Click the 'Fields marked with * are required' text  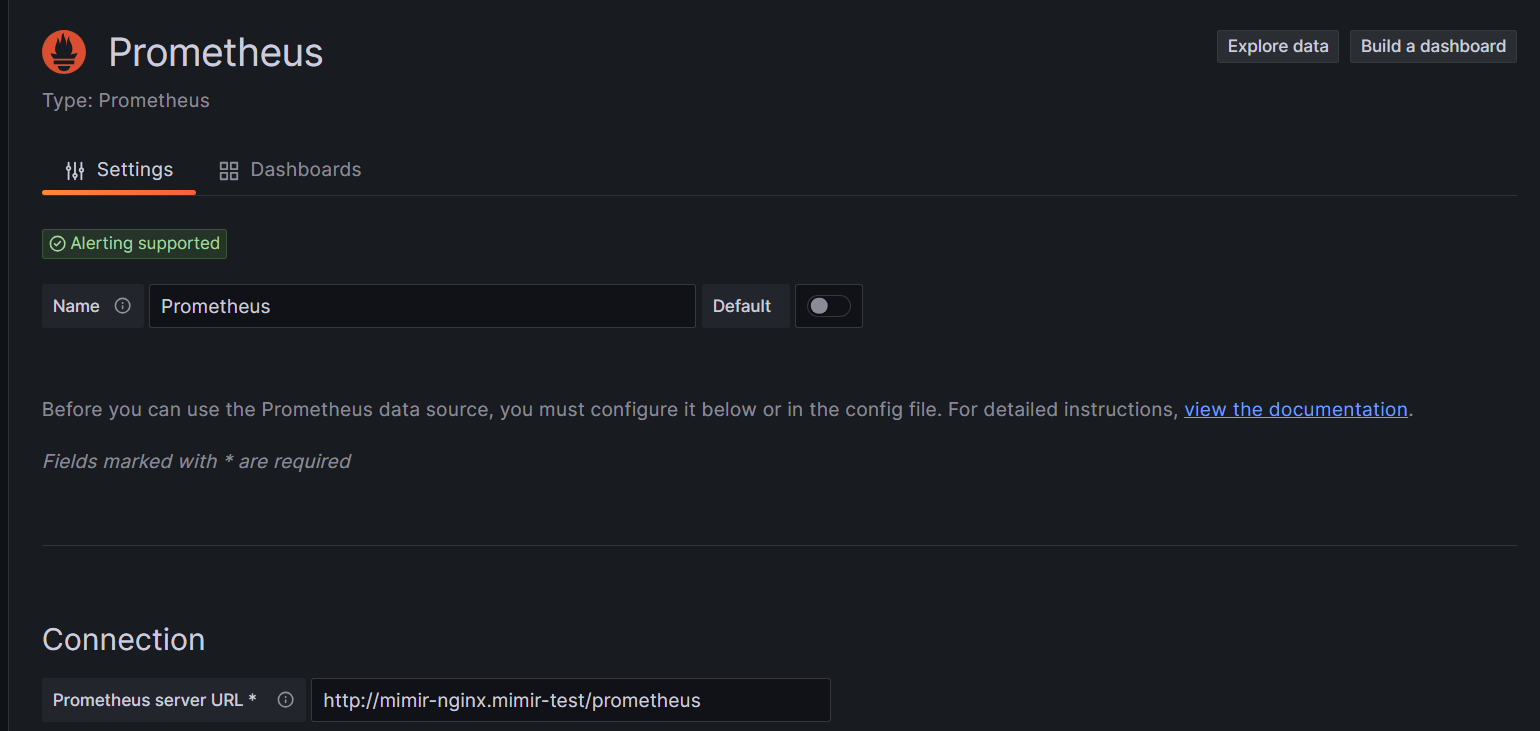pos(196,461)
